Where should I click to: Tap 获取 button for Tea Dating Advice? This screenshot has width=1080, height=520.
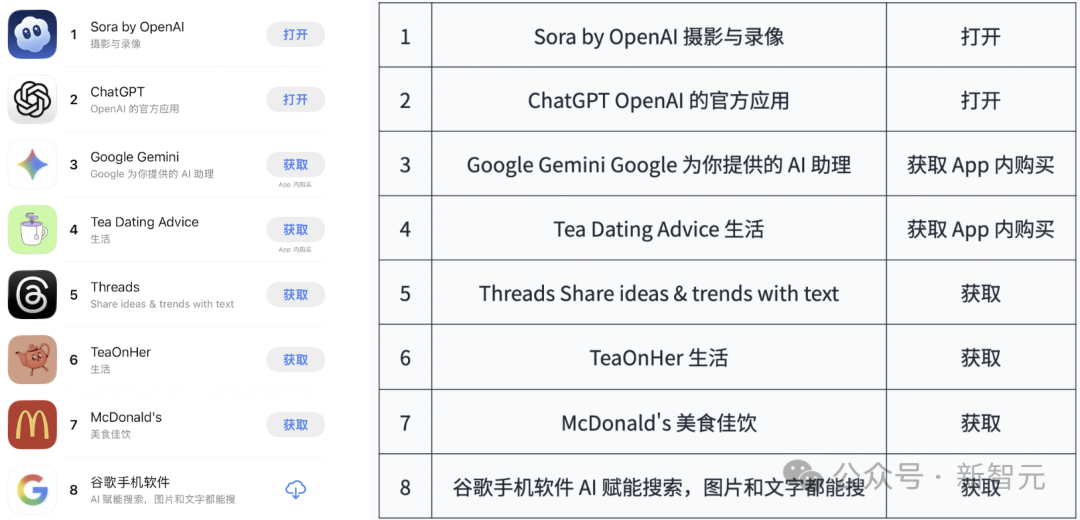295,230
